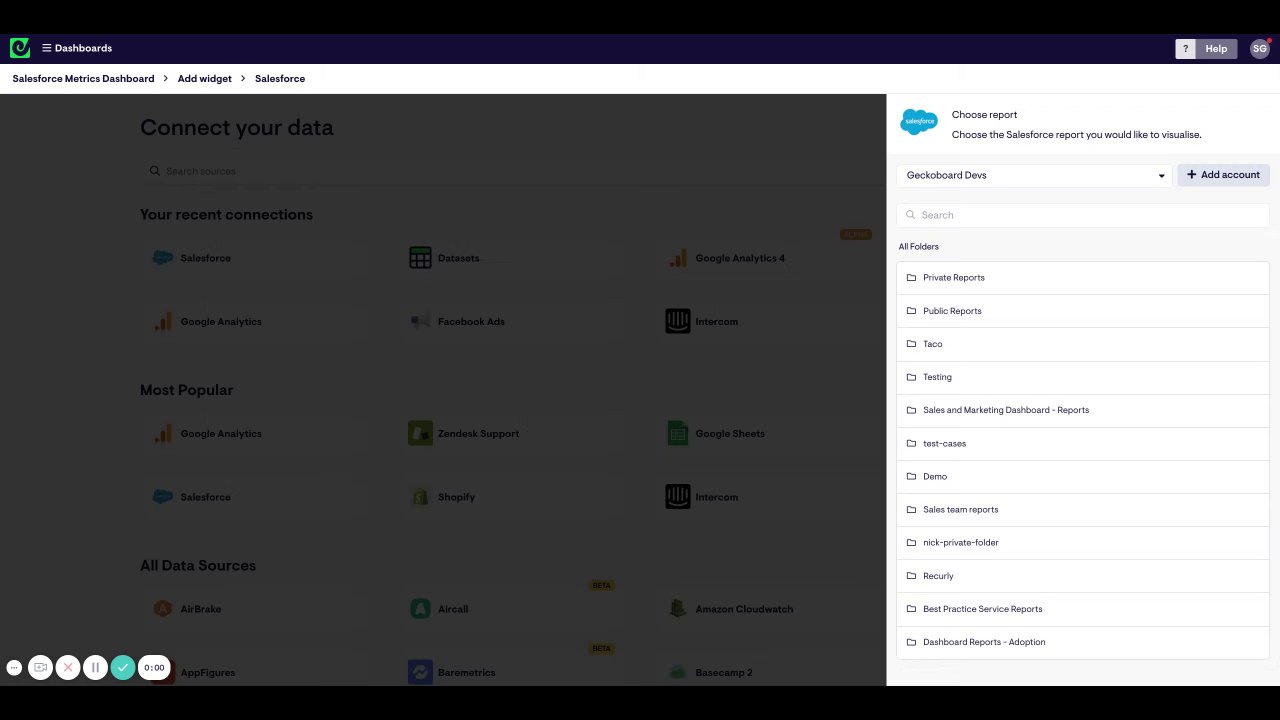This screenshot has width=1280, height=720.
Task: Click the folder icon beside Public Reports
Action: pos(911,311)
